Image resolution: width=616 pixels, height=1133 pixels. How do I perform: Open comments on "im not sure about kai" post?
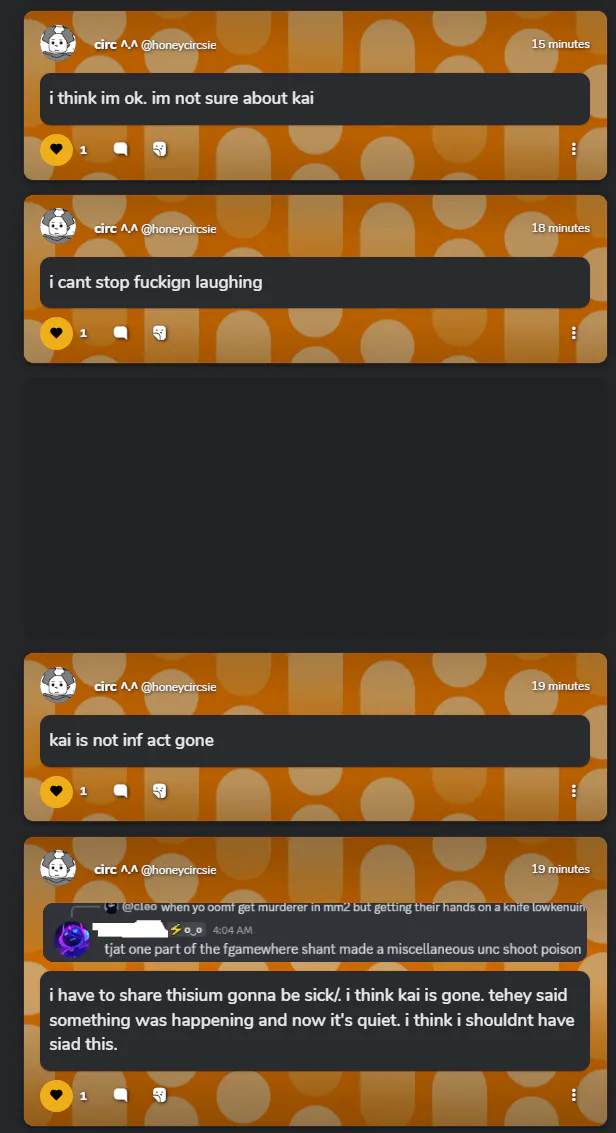coord(121,150)
